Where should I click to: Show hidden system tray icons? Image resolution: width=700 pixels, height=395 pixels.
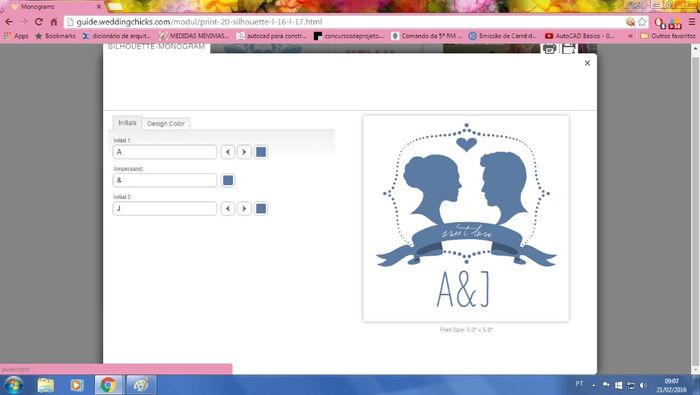(x=594, y=385)
